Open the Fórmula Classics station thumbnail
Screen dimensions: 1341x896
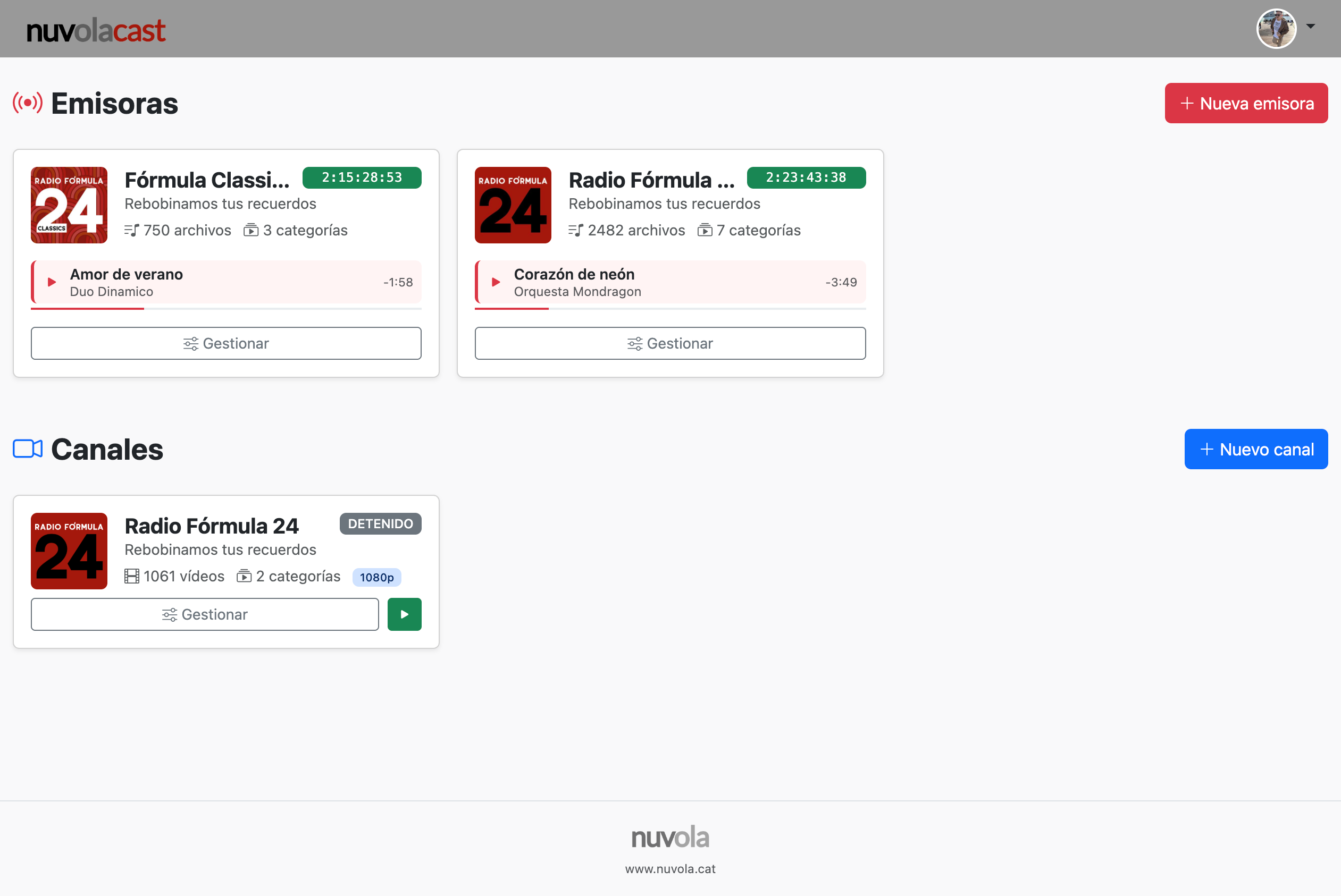(69, 205)
